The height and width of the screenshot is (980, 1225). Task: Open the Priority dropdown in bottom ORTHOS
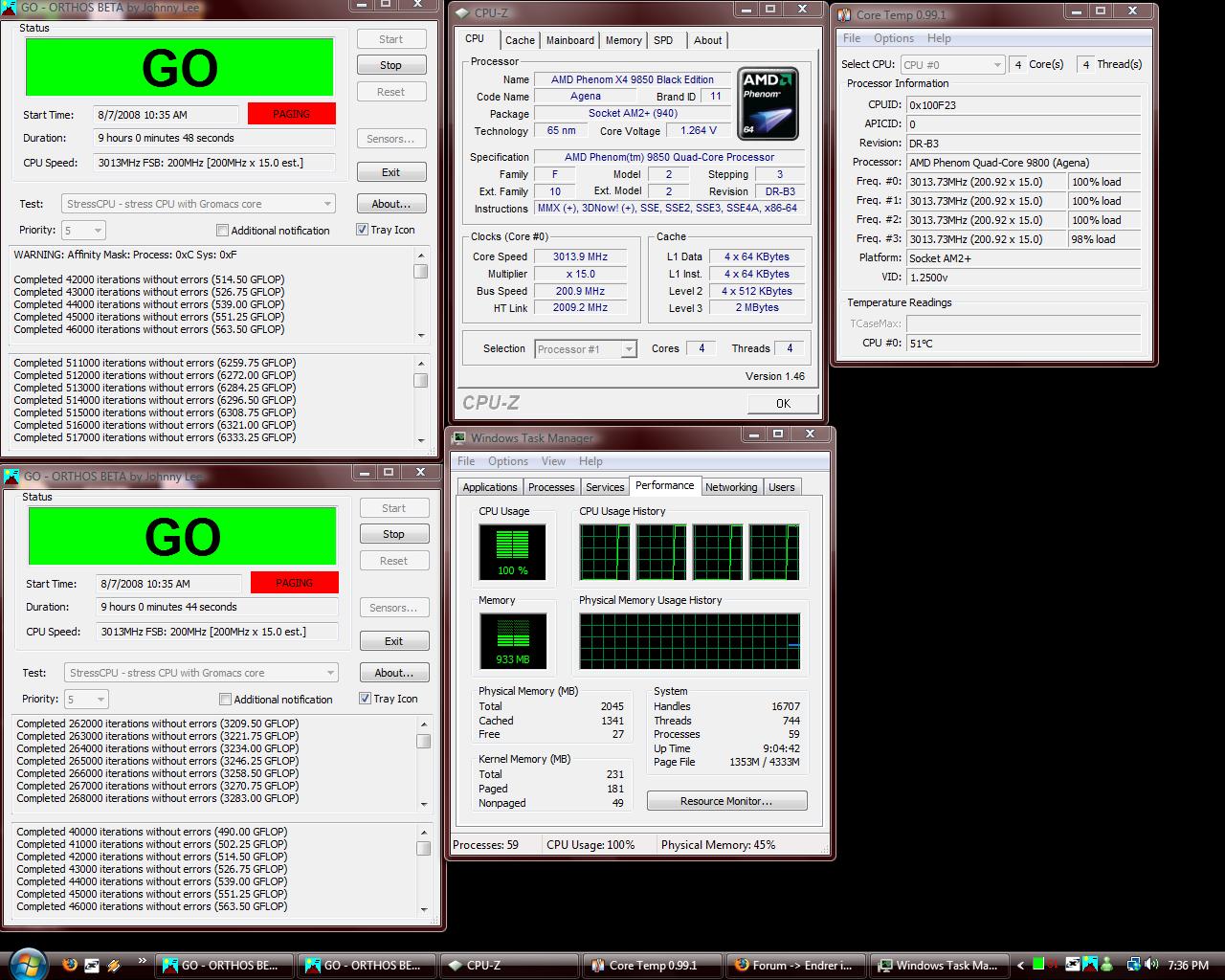tap(86, 700)
